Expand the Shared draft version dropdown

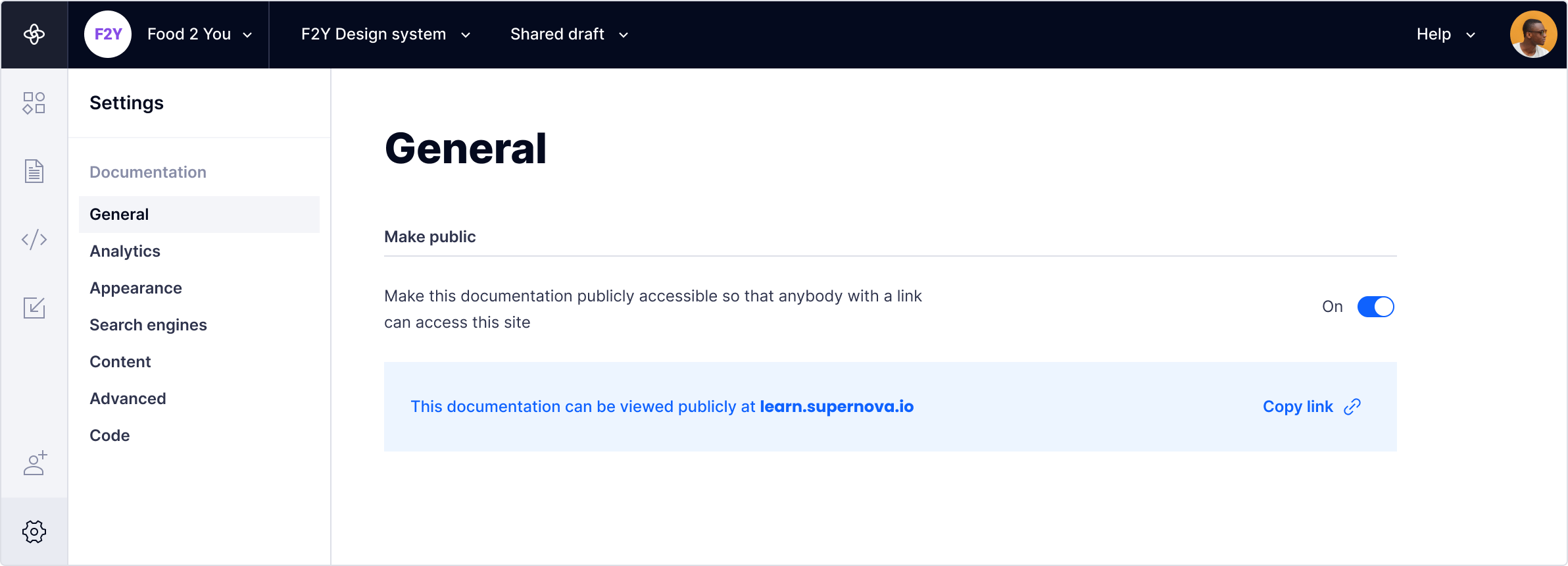[568, 34]
